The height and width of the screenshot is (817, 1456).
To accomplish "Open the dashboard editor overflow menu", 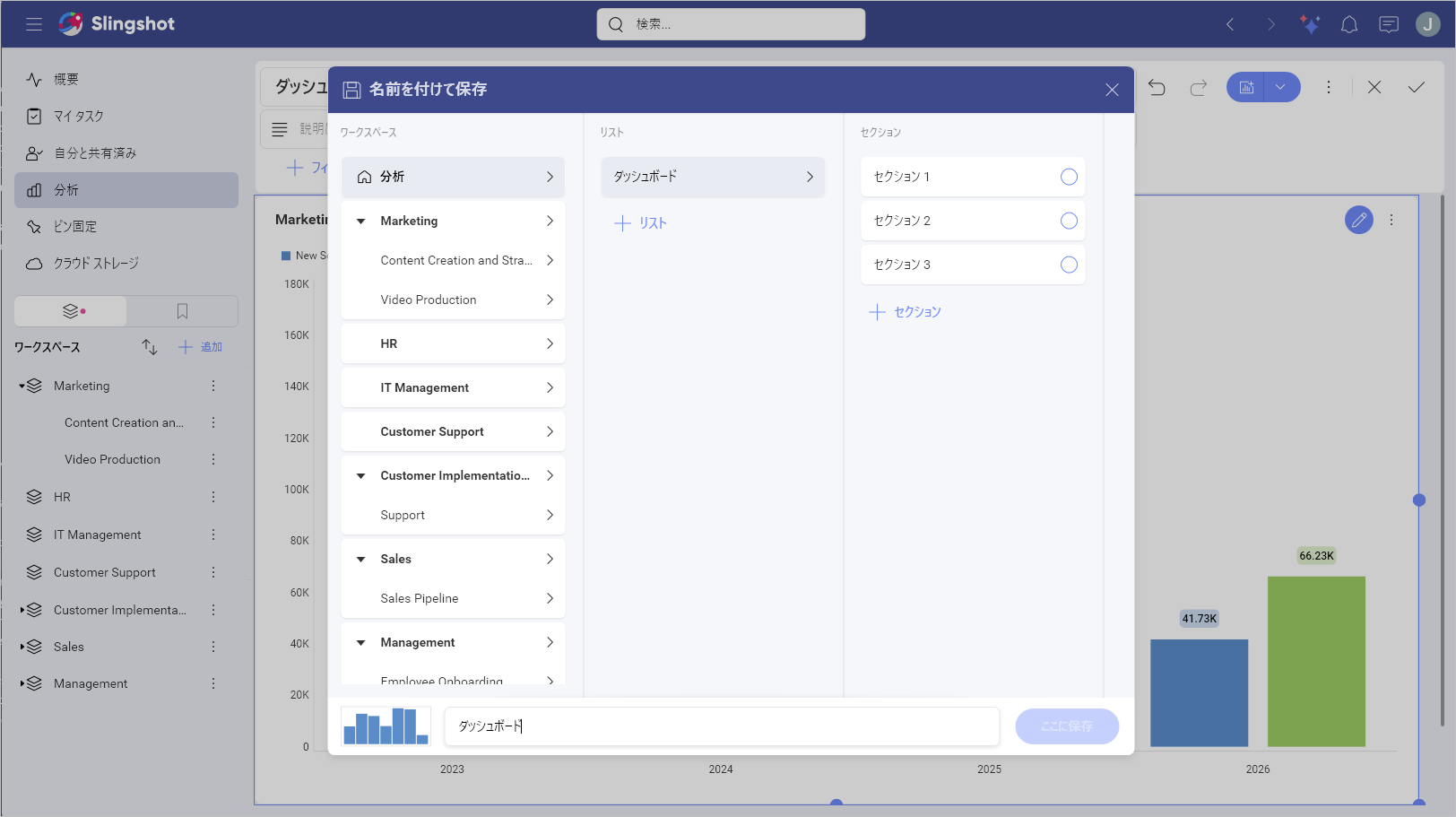I will pyautogui.click(x=1329, y=87).
